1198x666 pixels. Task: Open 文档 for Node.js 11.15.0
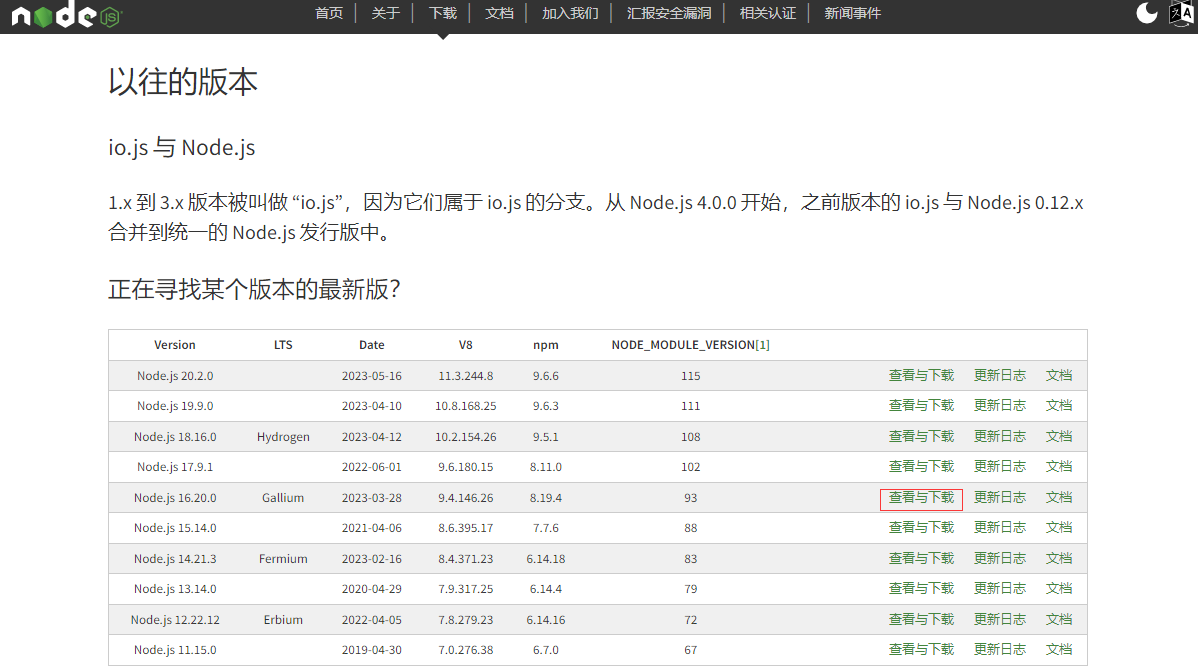pyautogui.click(x=1059, y=649)
